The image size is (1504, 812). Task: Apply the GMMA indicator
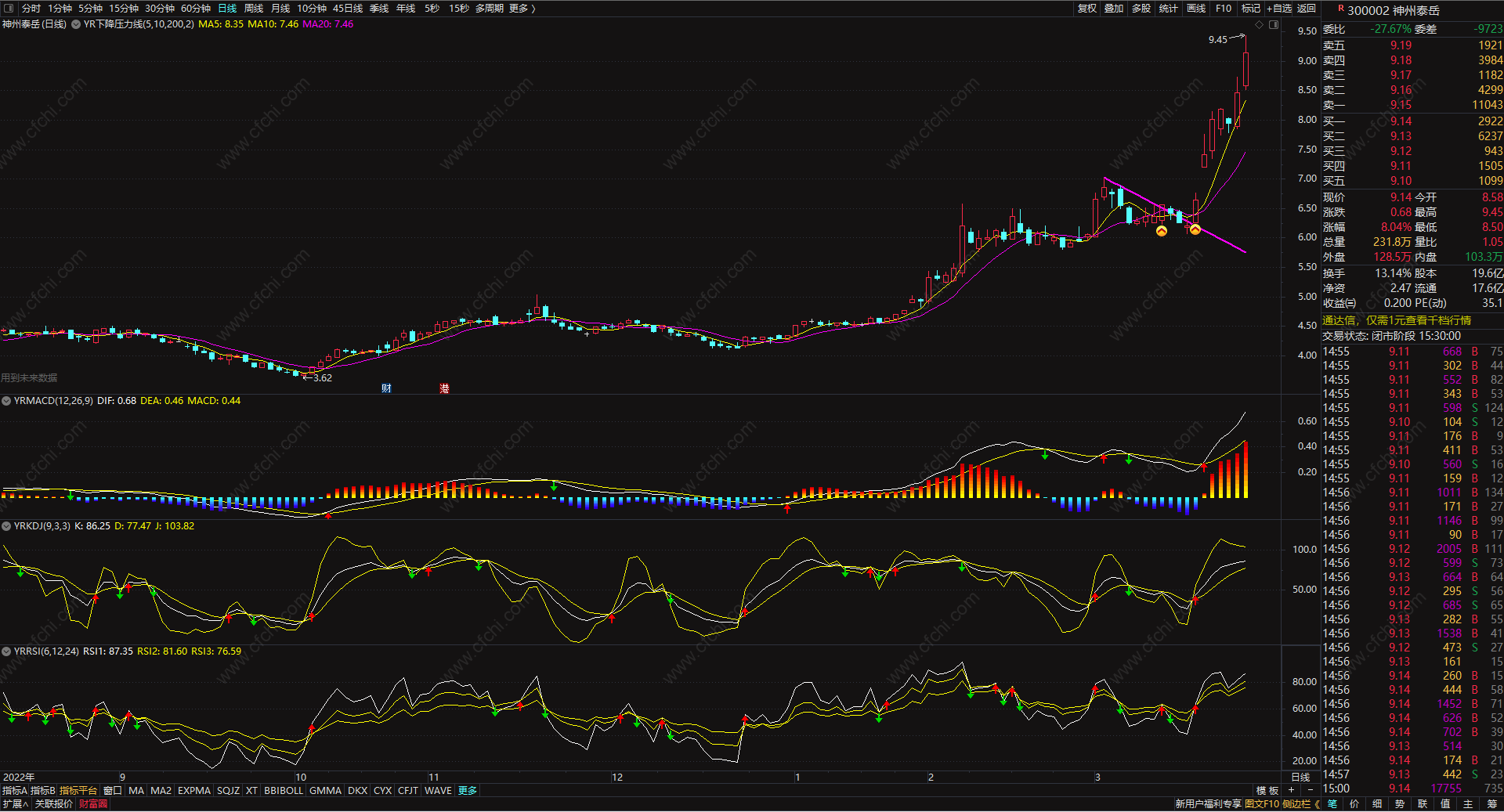point(325,791)
